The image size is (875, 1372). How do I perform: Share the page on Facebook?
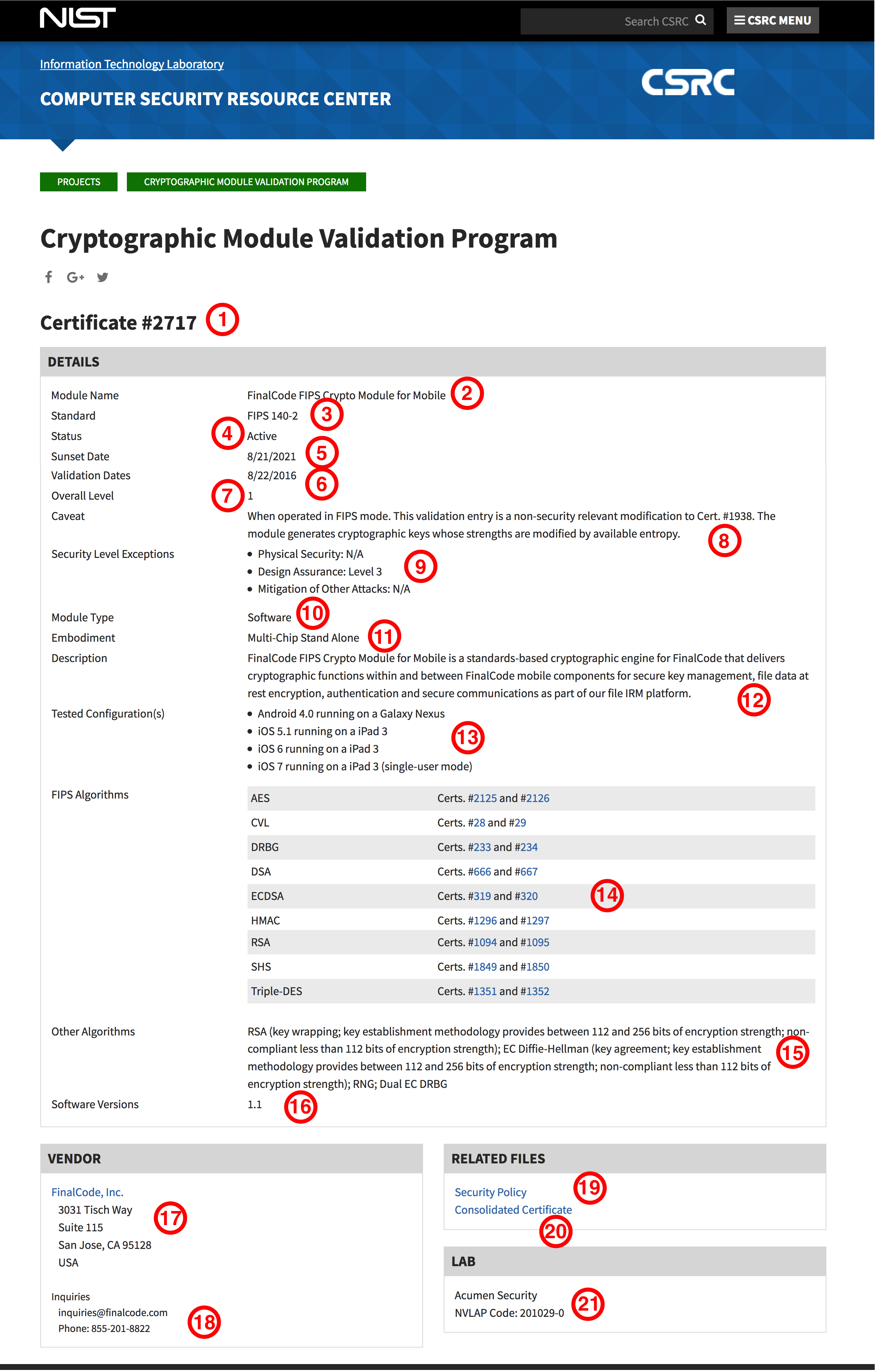48,278
